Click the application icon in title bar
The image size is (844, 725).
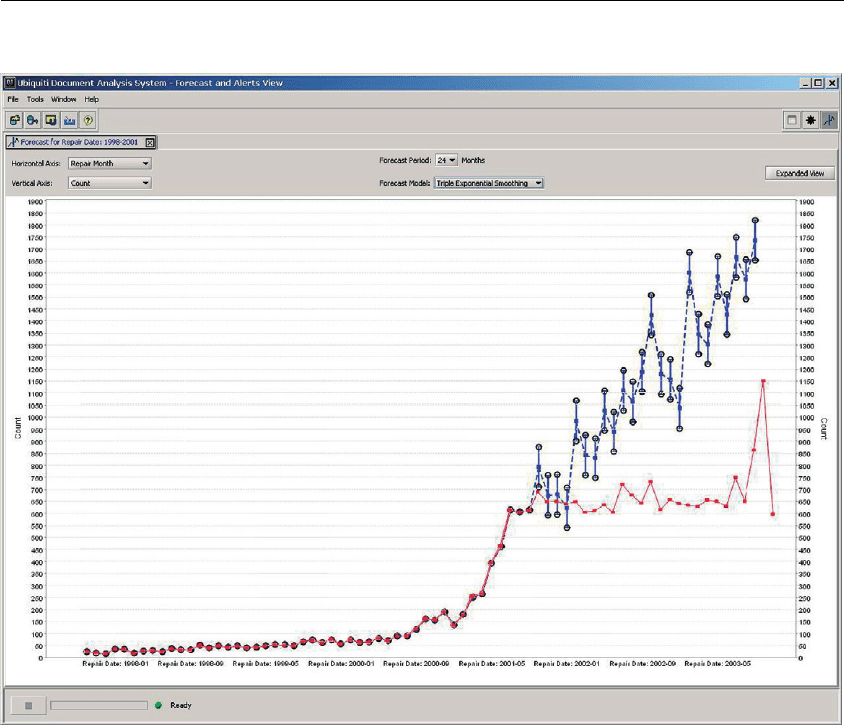(10, 83)
